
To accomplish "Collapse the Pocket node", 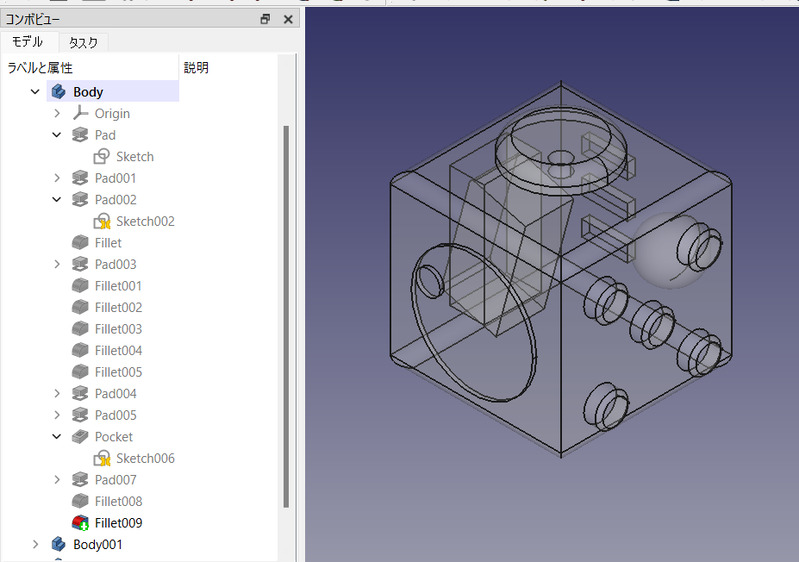I will pyautogui.click(x=57, y=437).
